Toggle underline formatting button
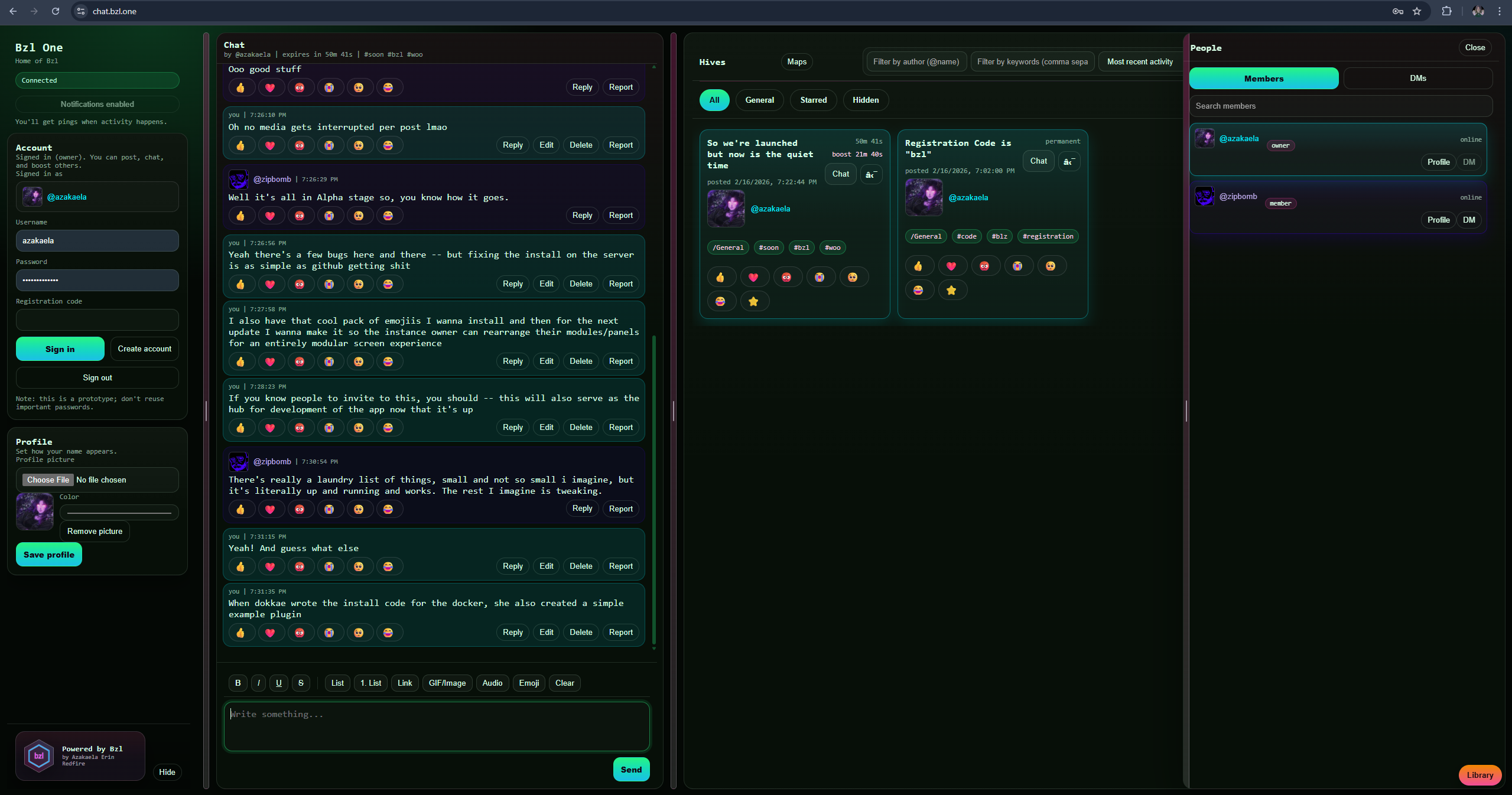 pyautogui.click(x=279, y=683)
